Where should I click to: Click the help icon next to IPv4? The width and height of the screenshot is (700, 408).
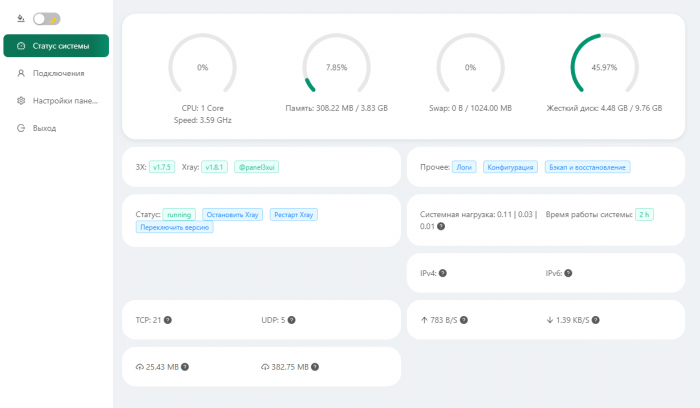pyautogui.click(x=442, y=273)
